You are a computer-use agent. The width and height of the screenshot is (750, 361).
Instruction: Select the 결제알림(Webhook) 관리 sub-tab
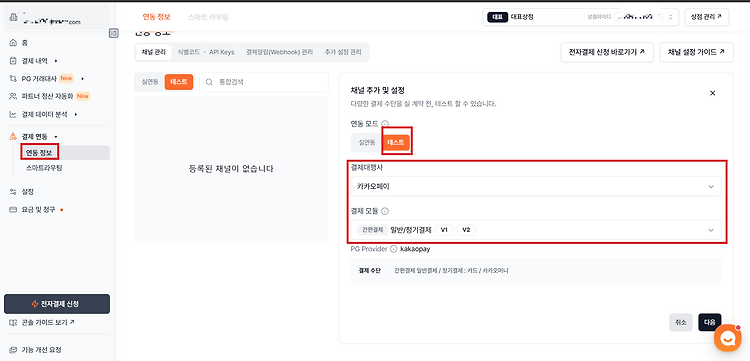click(279, 52)
